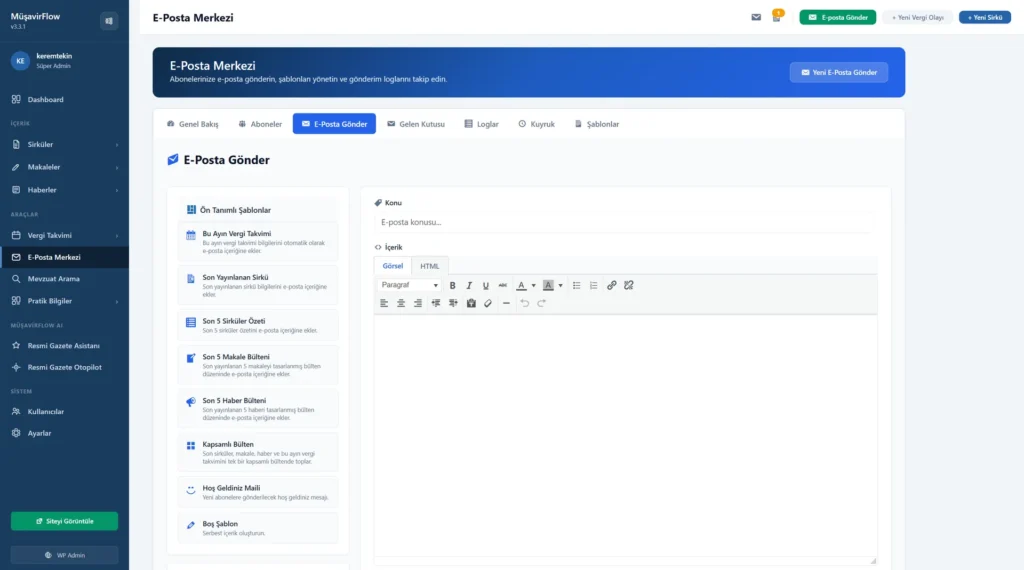Select the E-Posta Gönder tab
The height and width of the screenshot is (570, 1024).
click(x=334, y=124)
